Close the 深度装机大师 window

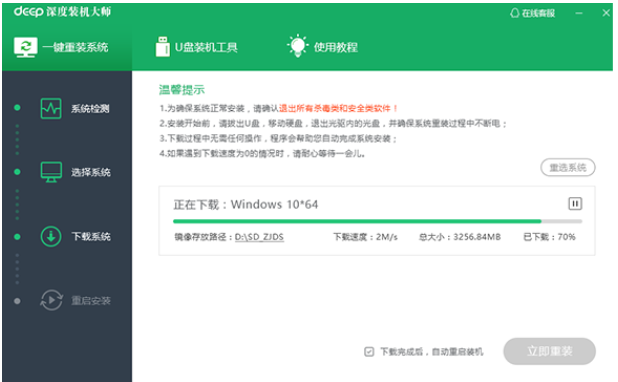tap(606, 13)
